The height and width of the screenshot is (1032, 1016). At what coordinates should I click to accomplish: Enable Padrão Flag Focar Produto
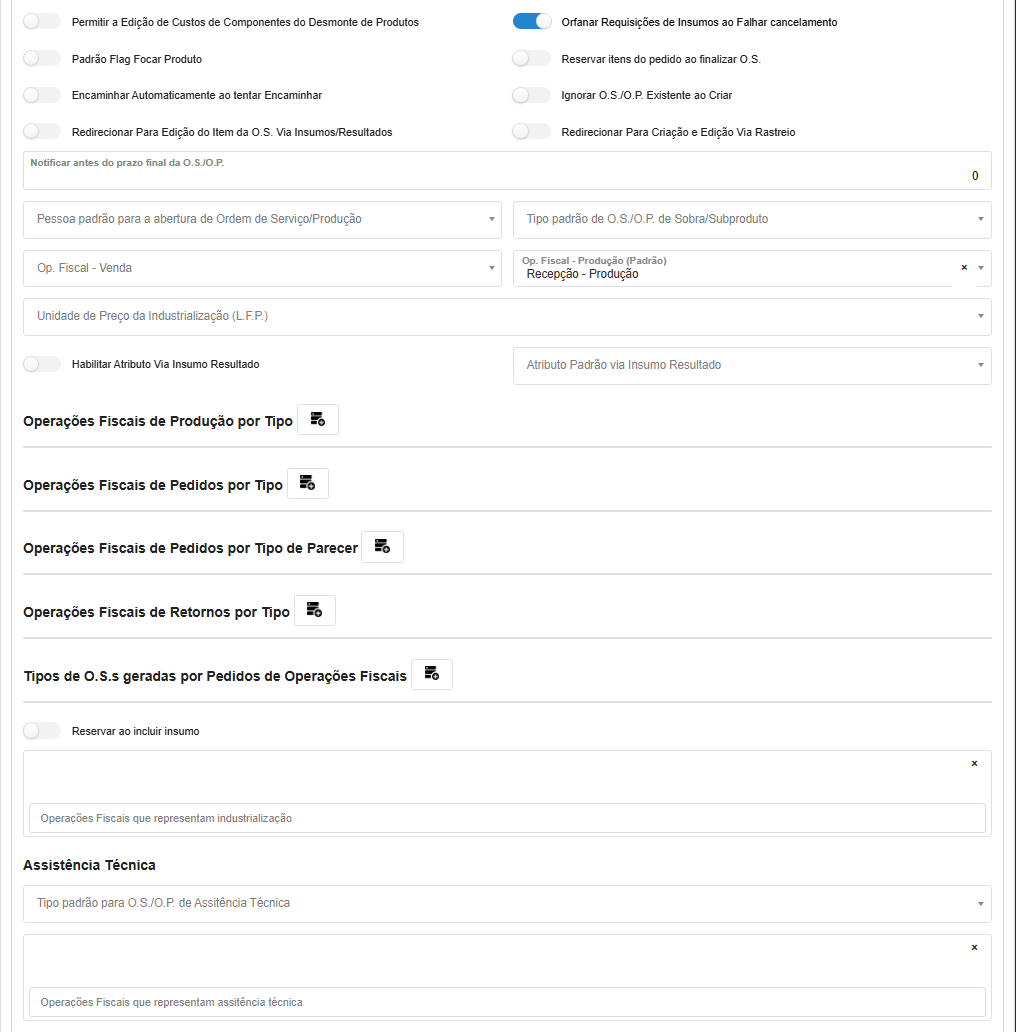click(x=42, y=59)
